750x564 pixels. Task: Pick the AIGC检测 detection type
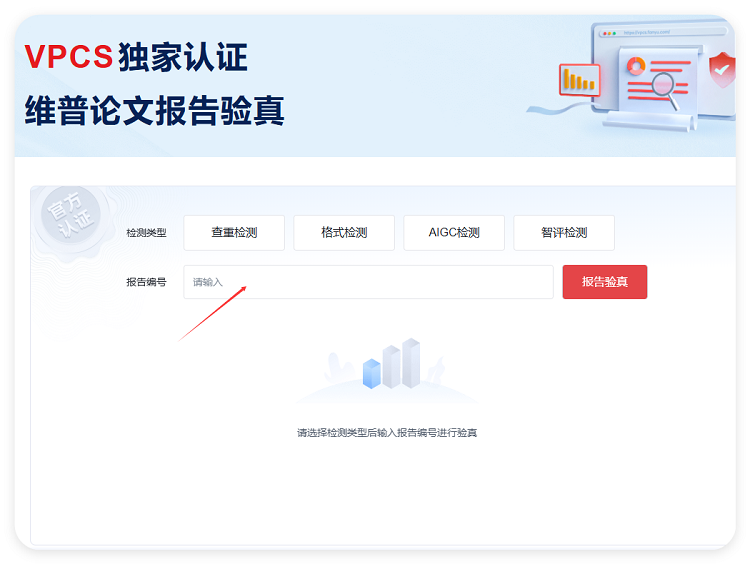454,232
